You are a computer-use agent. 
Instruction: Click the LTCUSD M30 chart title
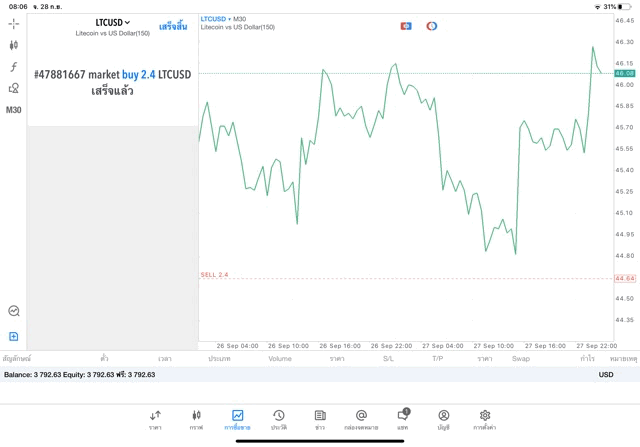223,19
